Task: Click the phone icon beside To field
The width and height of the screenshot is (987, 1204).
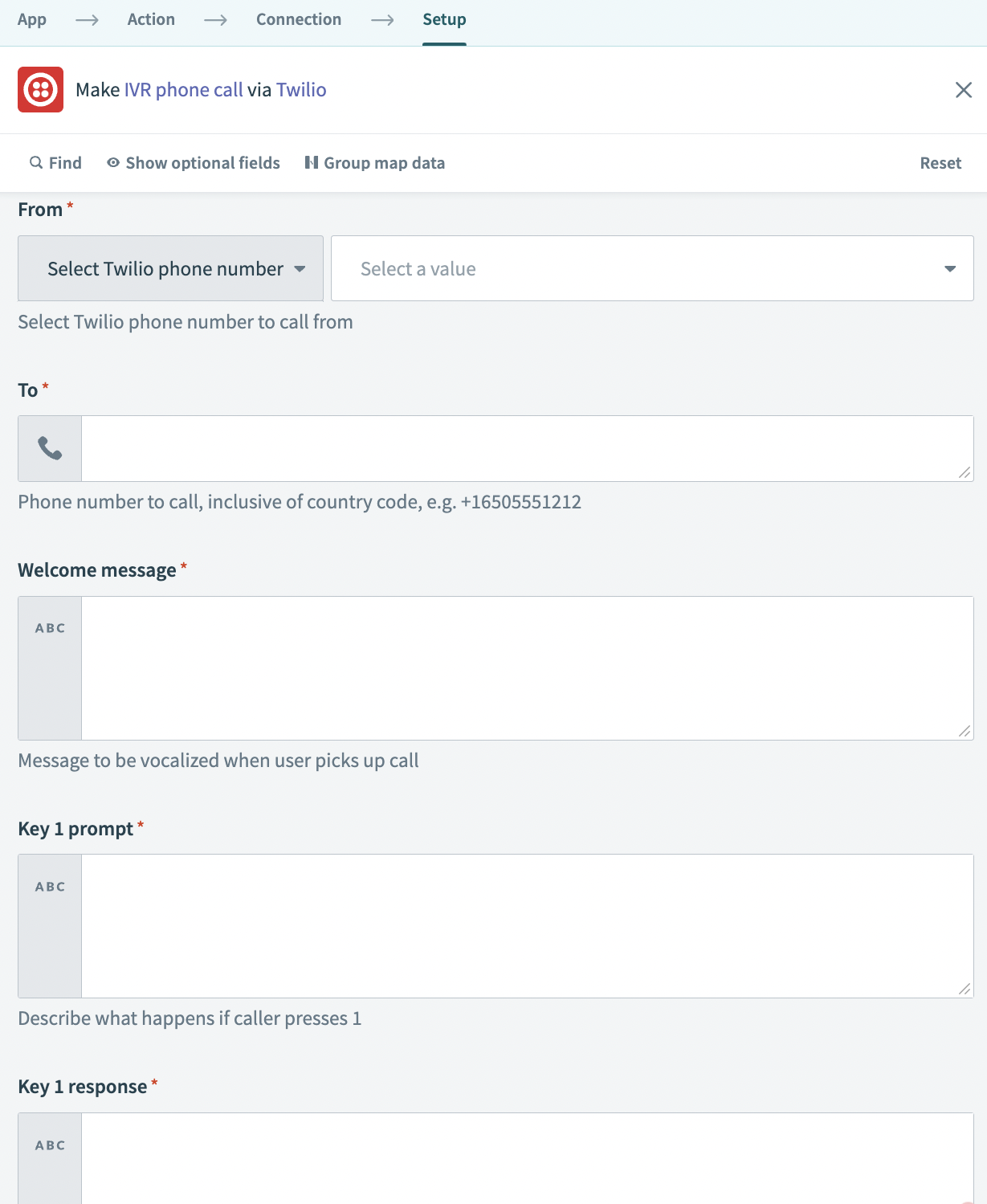Action: click(x=50, y=448)
